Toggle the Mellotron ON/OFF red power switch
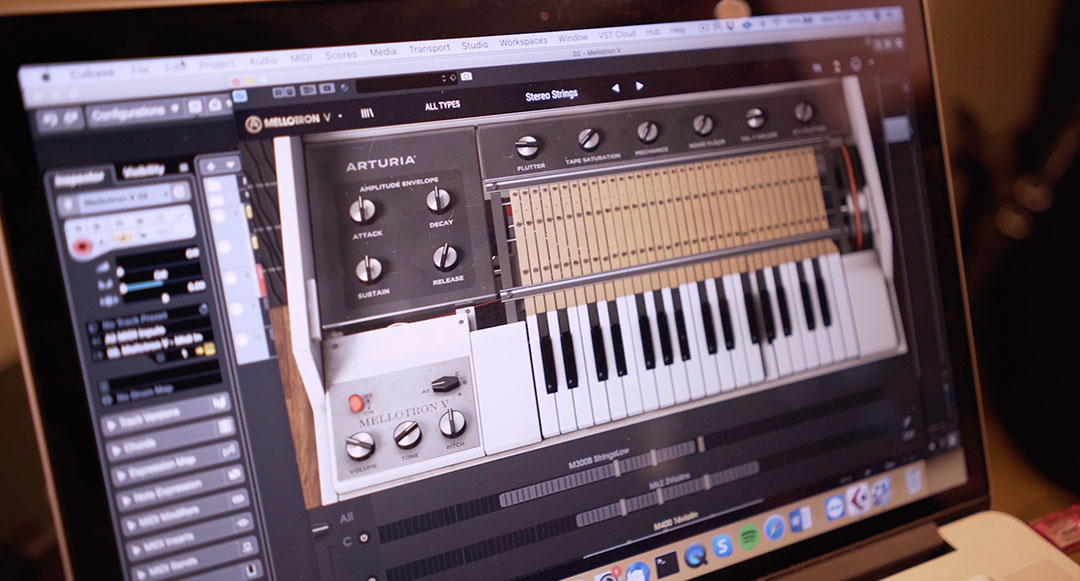Image resolution: width=1080 pixels, height=581 pixels. click(357, 403)
